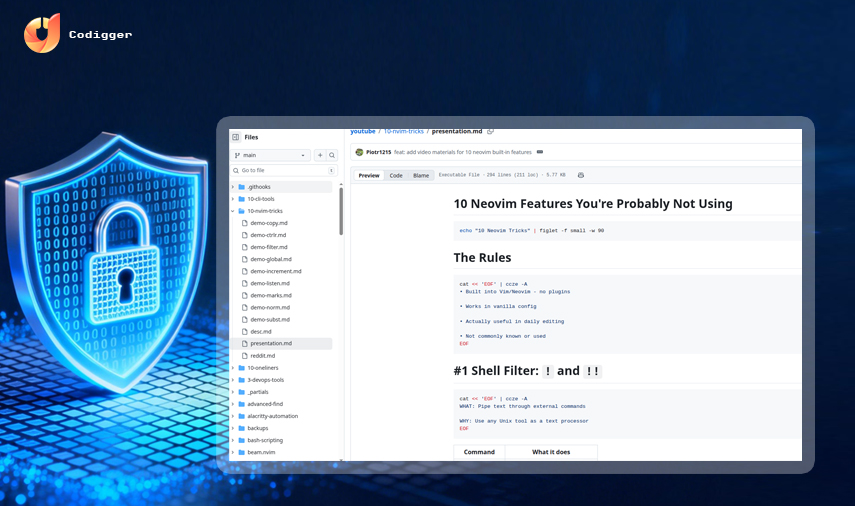Click the search magnifier next to plus

point(332,155)
